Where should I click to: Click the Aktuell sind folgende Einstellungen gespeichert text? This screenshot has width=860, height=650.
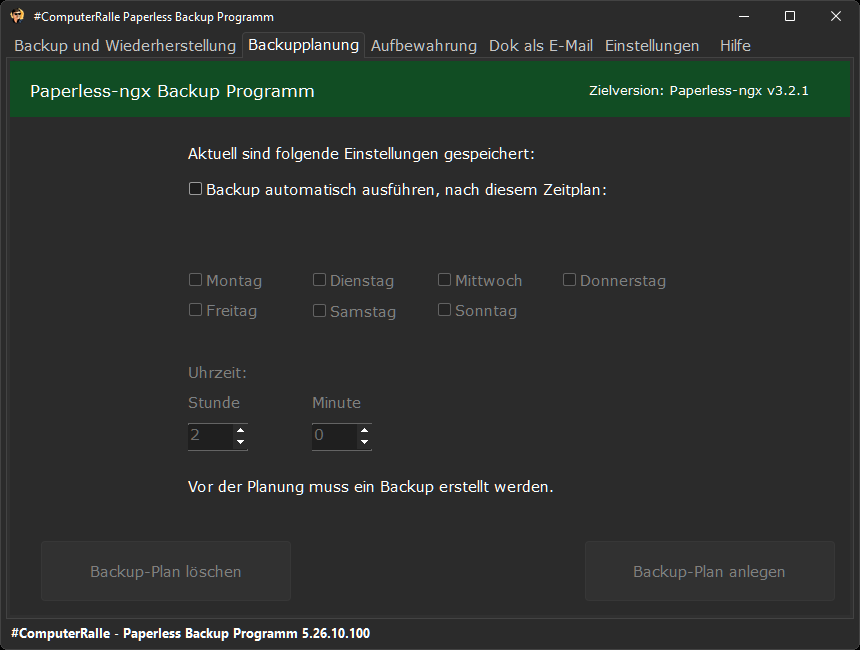point(361,154)
